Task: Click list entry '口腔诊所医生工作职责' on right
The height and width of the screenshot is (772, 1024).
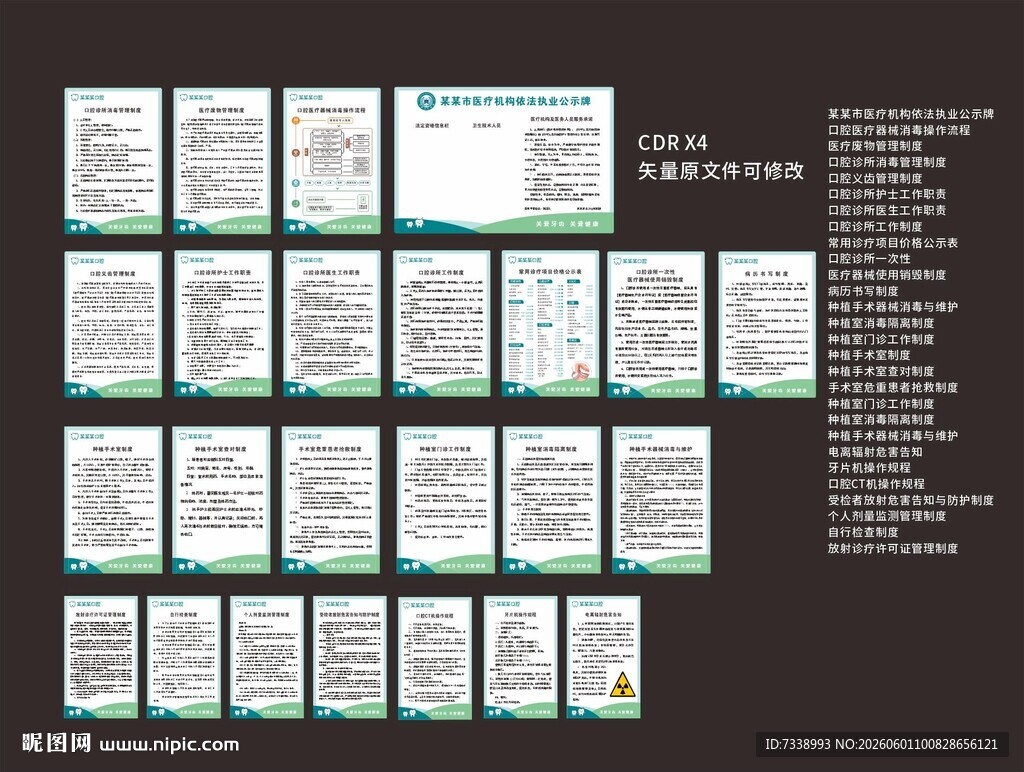Action: pyautogui.click(x=887, y=210)
